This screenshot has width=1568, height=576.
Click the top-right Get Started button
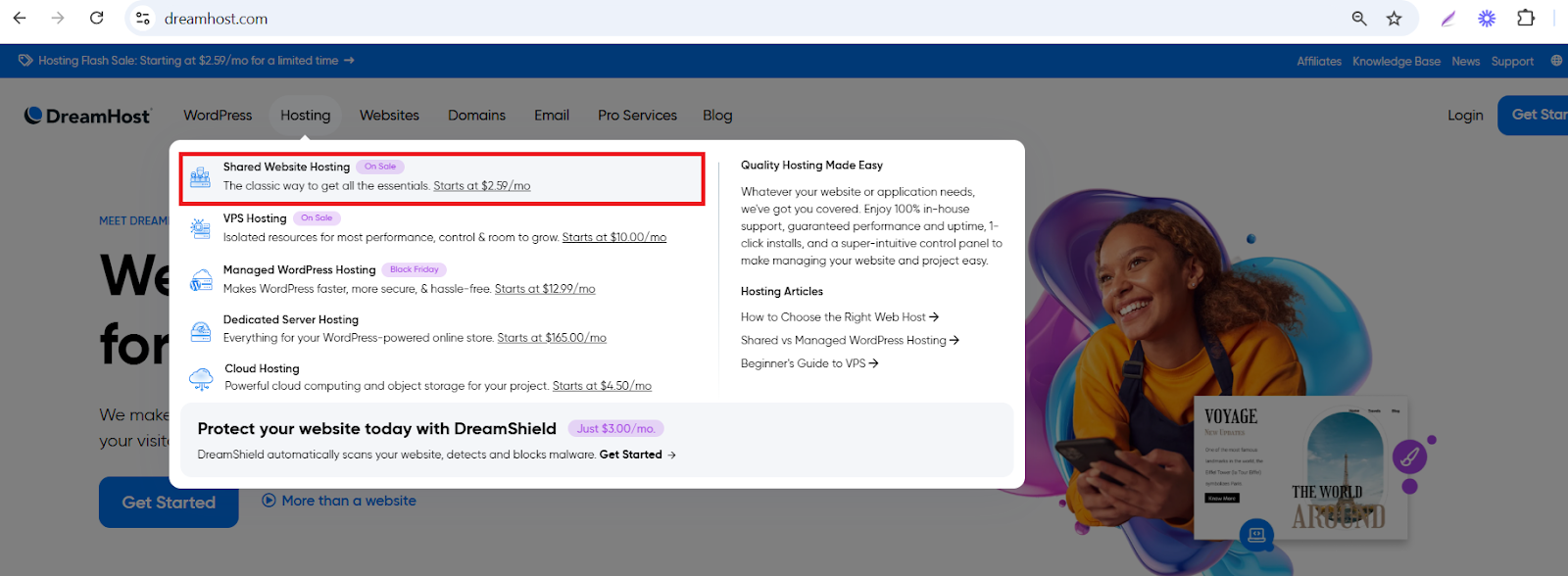1533,116
